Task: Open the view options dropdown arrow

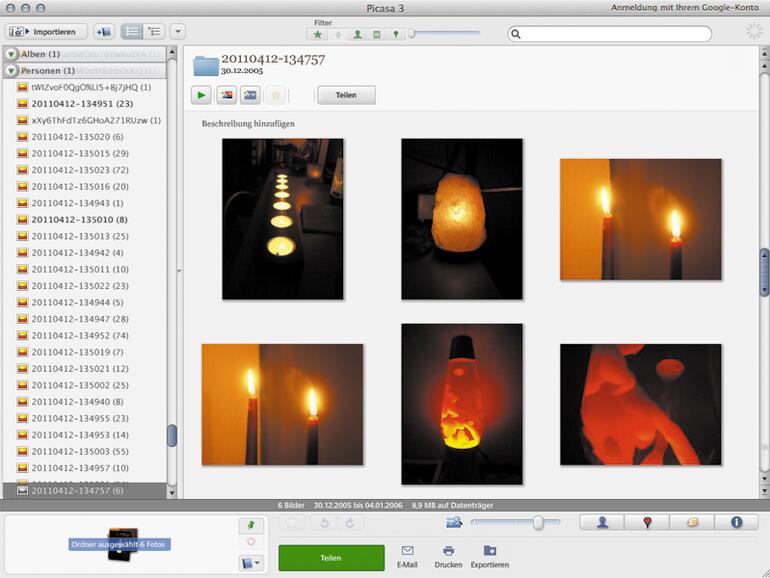Action: pyautogui.click(x=178, y=32)
